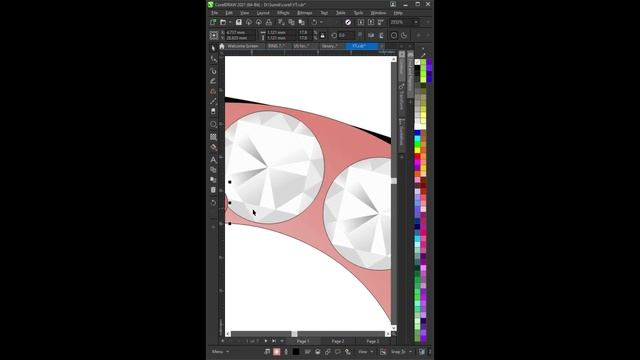Viewport: 640px width, 360px height.
Task: Open the zoom level dropdown
Action: [416, 22]
